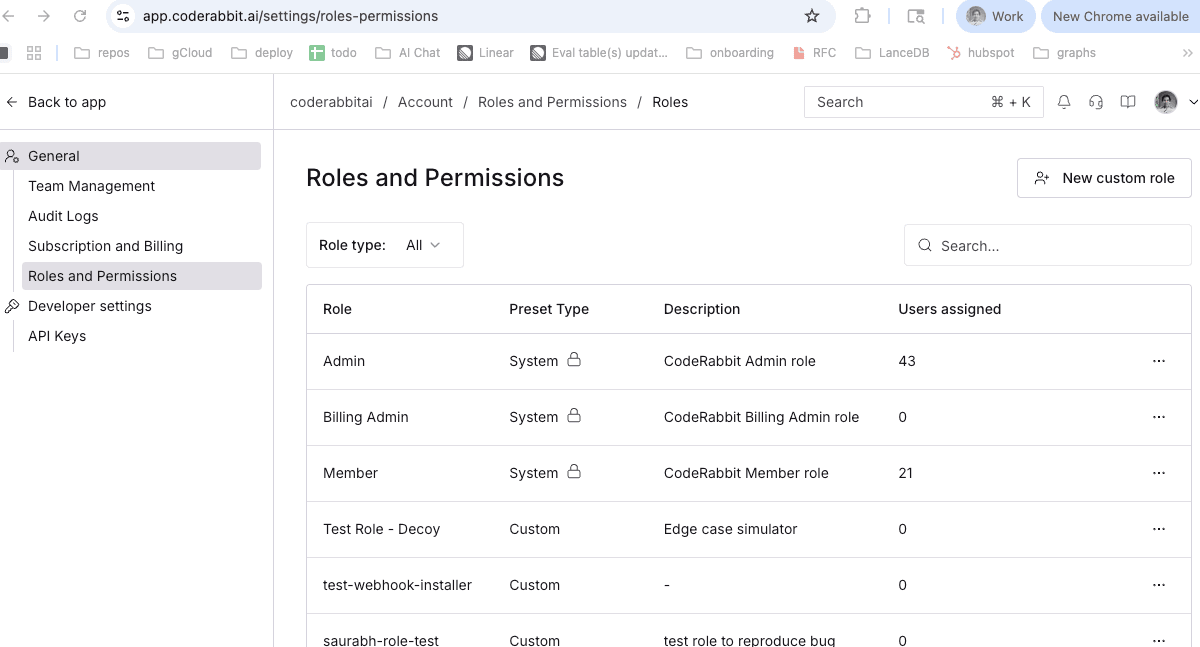The height and width of the screenshot is (647, 1200).
Task: Reload the page with refresh icon
Action: coord(80,16)
